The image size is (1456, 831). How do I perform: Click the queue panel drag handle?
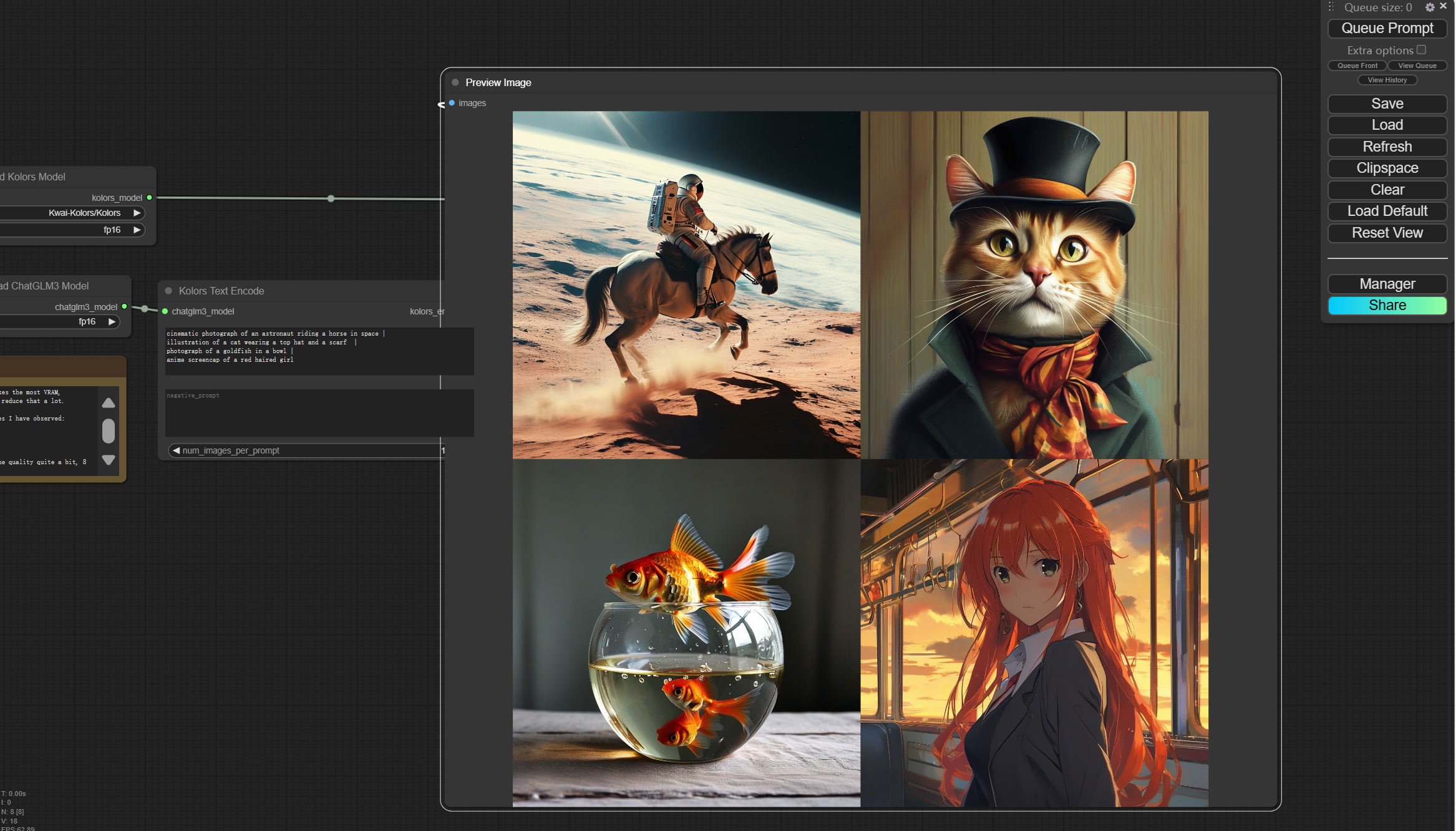pyautogui.click(x=1331, y=7)
